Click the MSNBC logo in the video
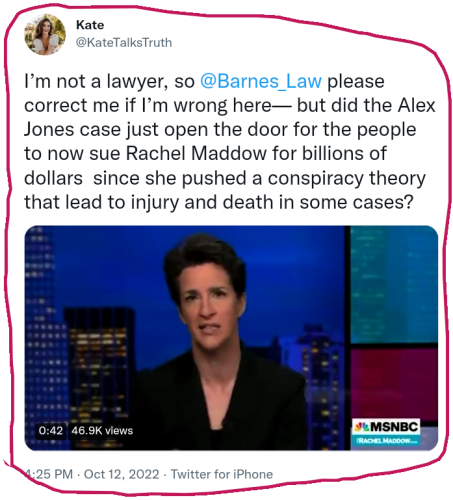 coord(386,427)
